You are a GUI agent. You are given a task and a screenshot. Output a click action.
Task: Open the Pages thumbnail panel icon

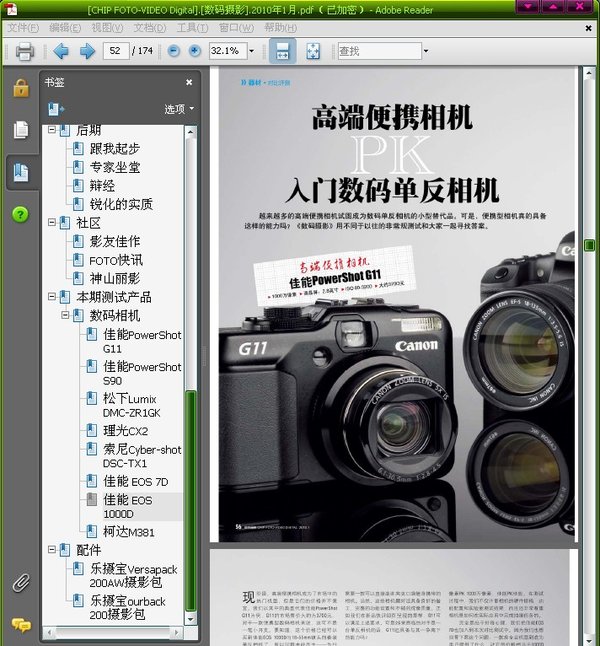20,130
